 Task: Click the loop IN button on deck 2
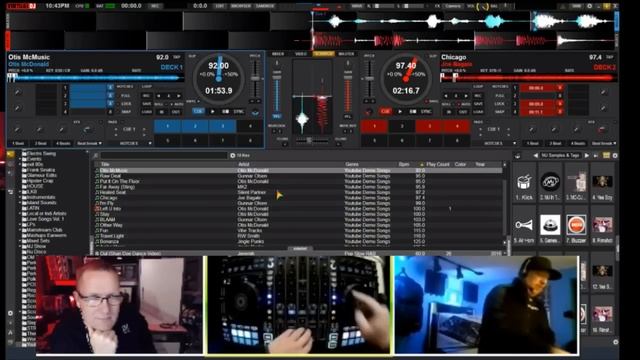tap(449, 112)
